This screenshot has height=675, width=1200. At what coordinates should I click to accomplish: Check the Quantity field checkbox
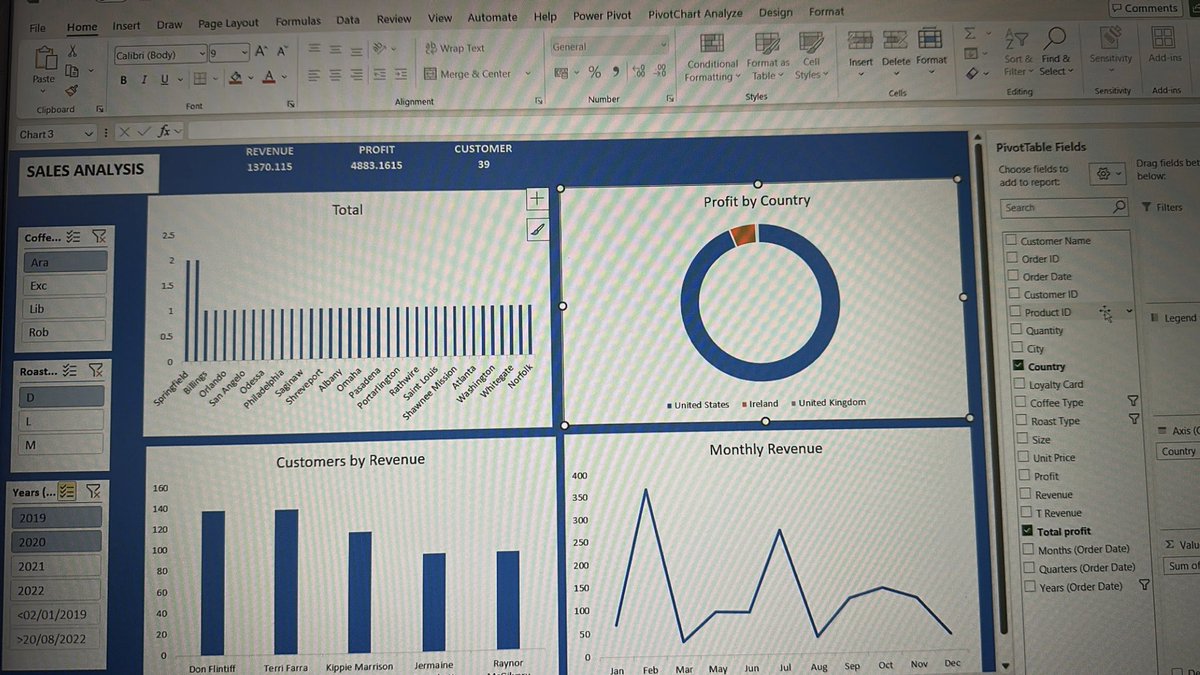click(1011, 330)
